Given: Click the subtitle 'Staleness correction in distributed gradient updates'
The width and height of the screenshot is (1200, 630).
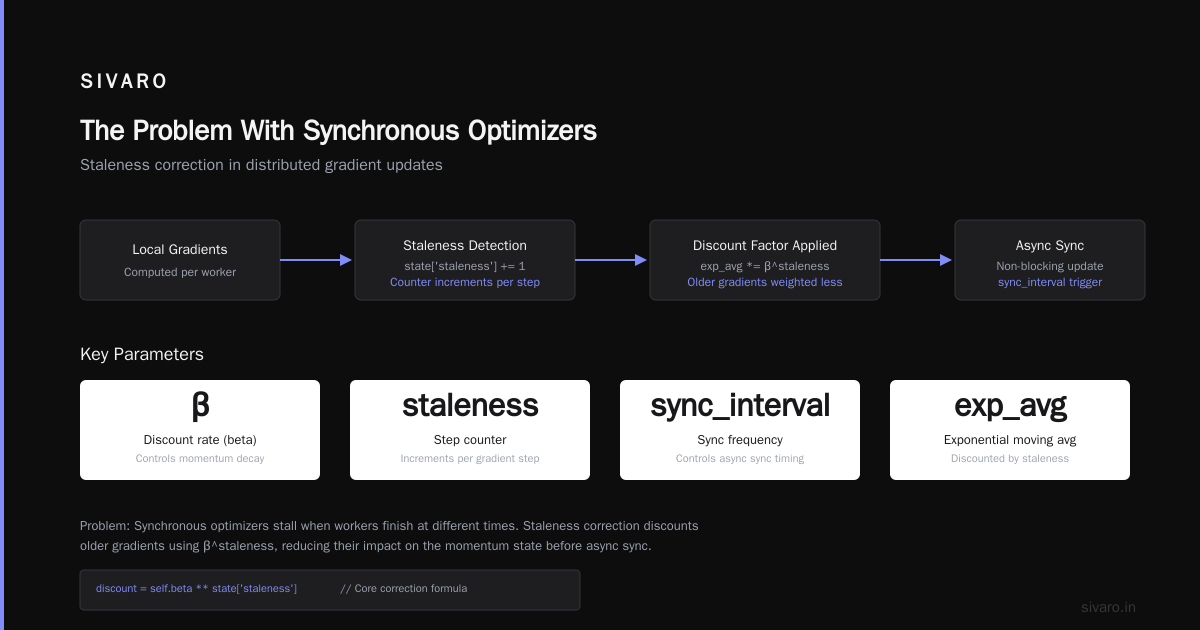Looking at the screenshot, I should coord(261,165).
